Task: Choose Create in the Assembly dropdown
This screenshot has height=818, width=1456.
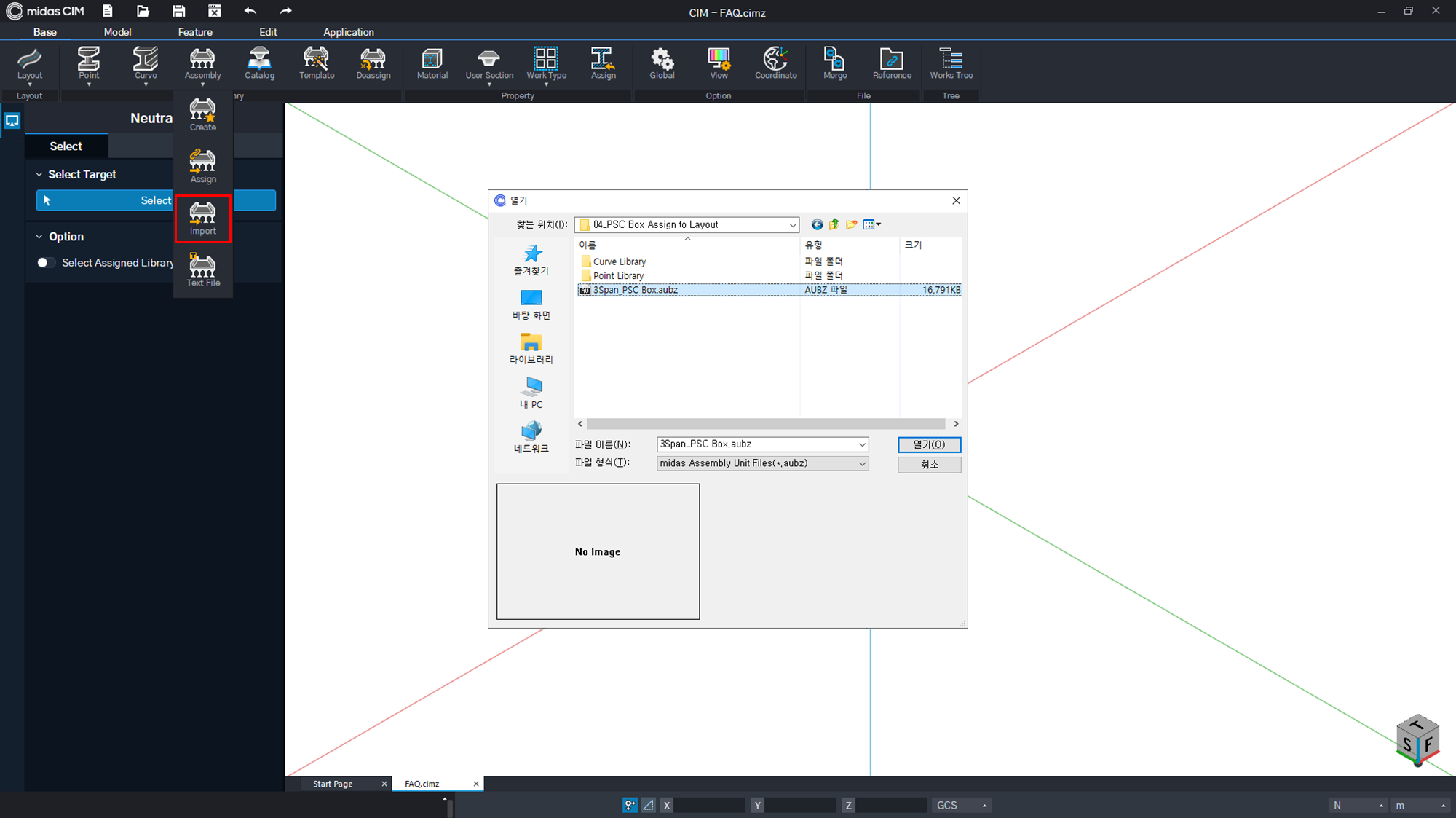Action: 203,115
